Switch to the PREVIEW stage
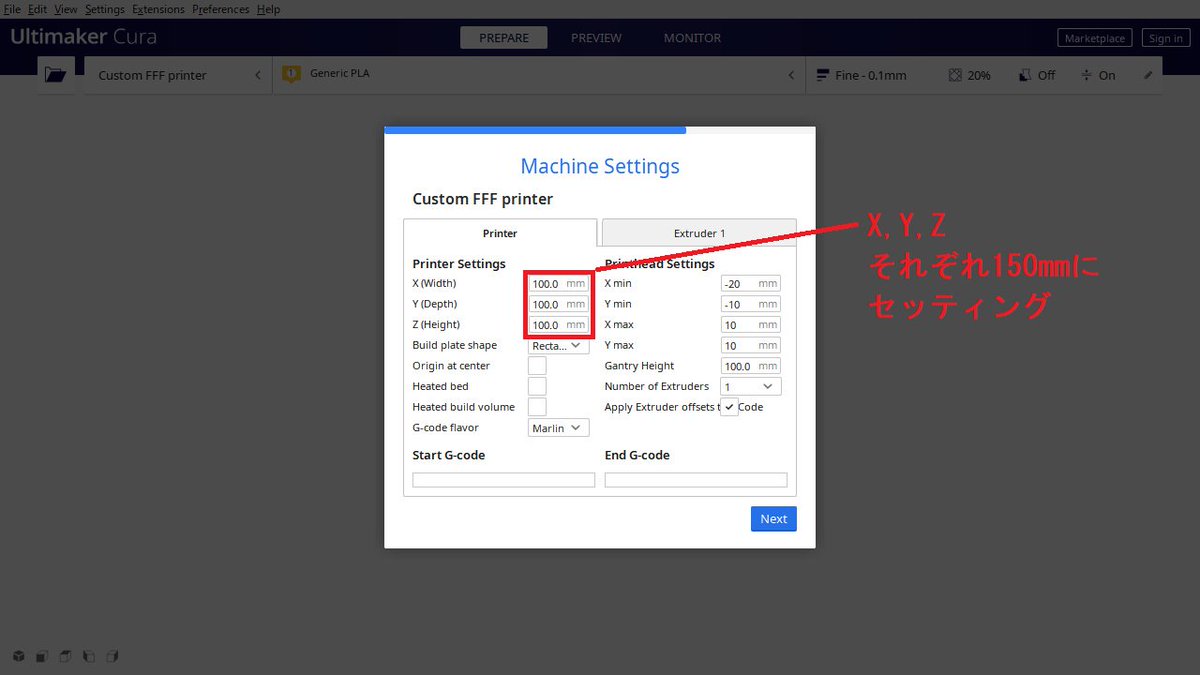 (596, 38)
